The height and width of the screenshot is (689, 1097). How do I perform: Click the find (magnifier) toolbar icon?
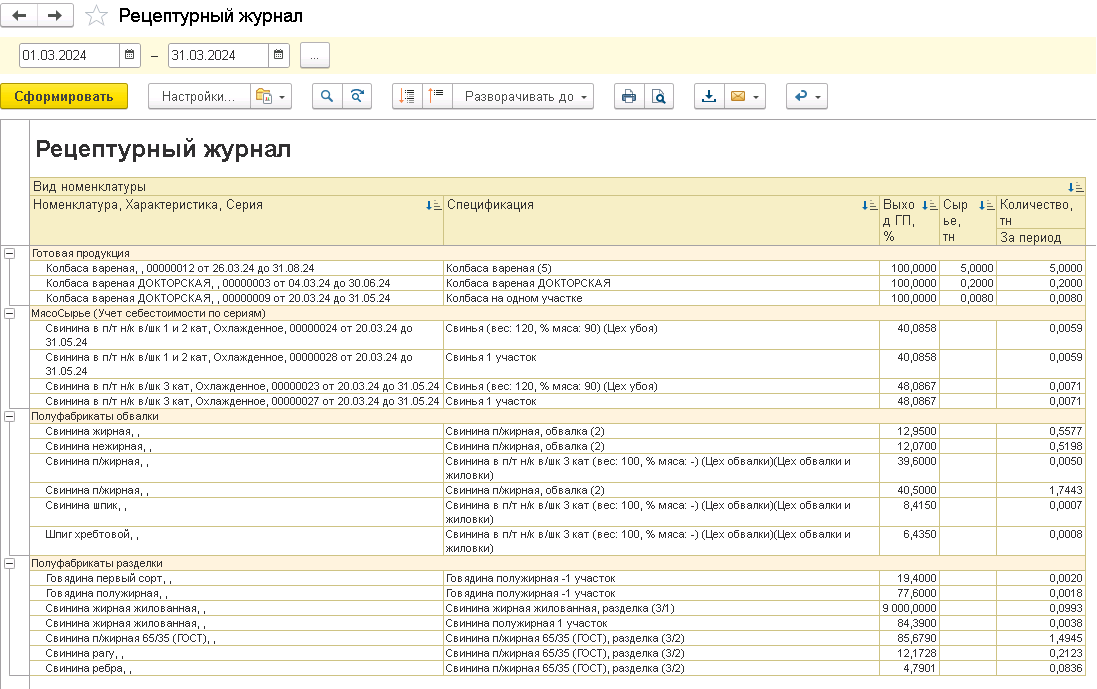click(x=327, y=96)
